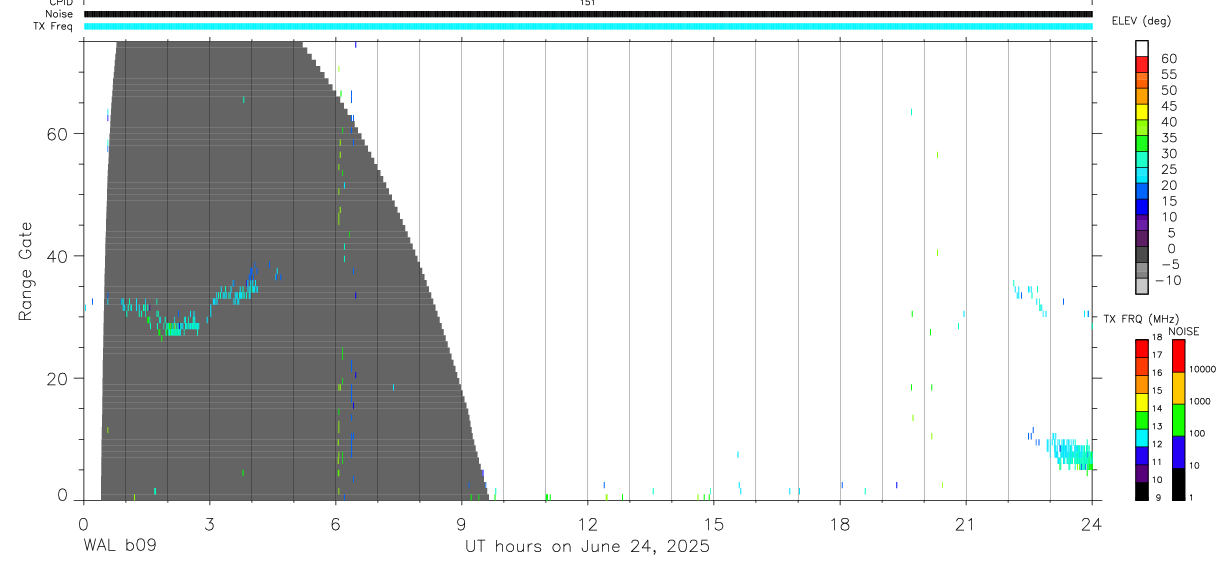The height and width of the screenshot is (567, 1228).
Task: Click the 'NOISE' legend title
Action: coord(1183,331)
